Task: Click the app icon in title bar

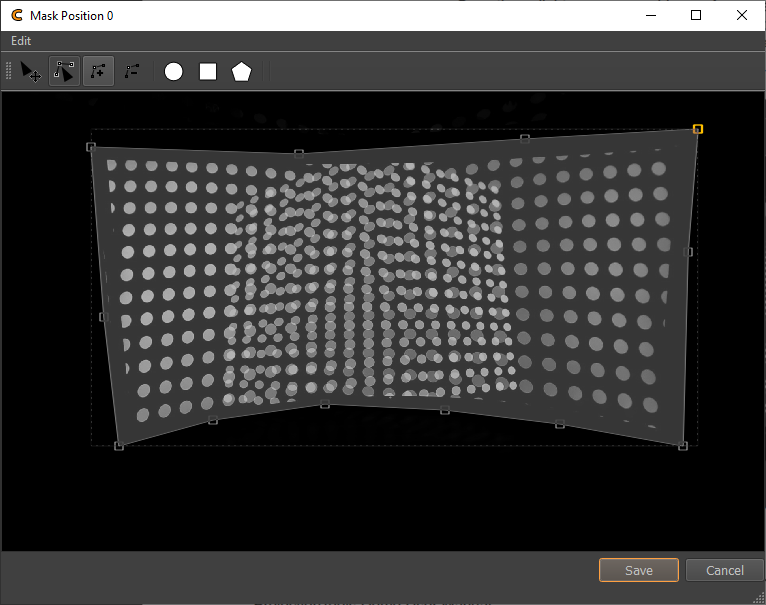Action: click(x=16, y=16)
